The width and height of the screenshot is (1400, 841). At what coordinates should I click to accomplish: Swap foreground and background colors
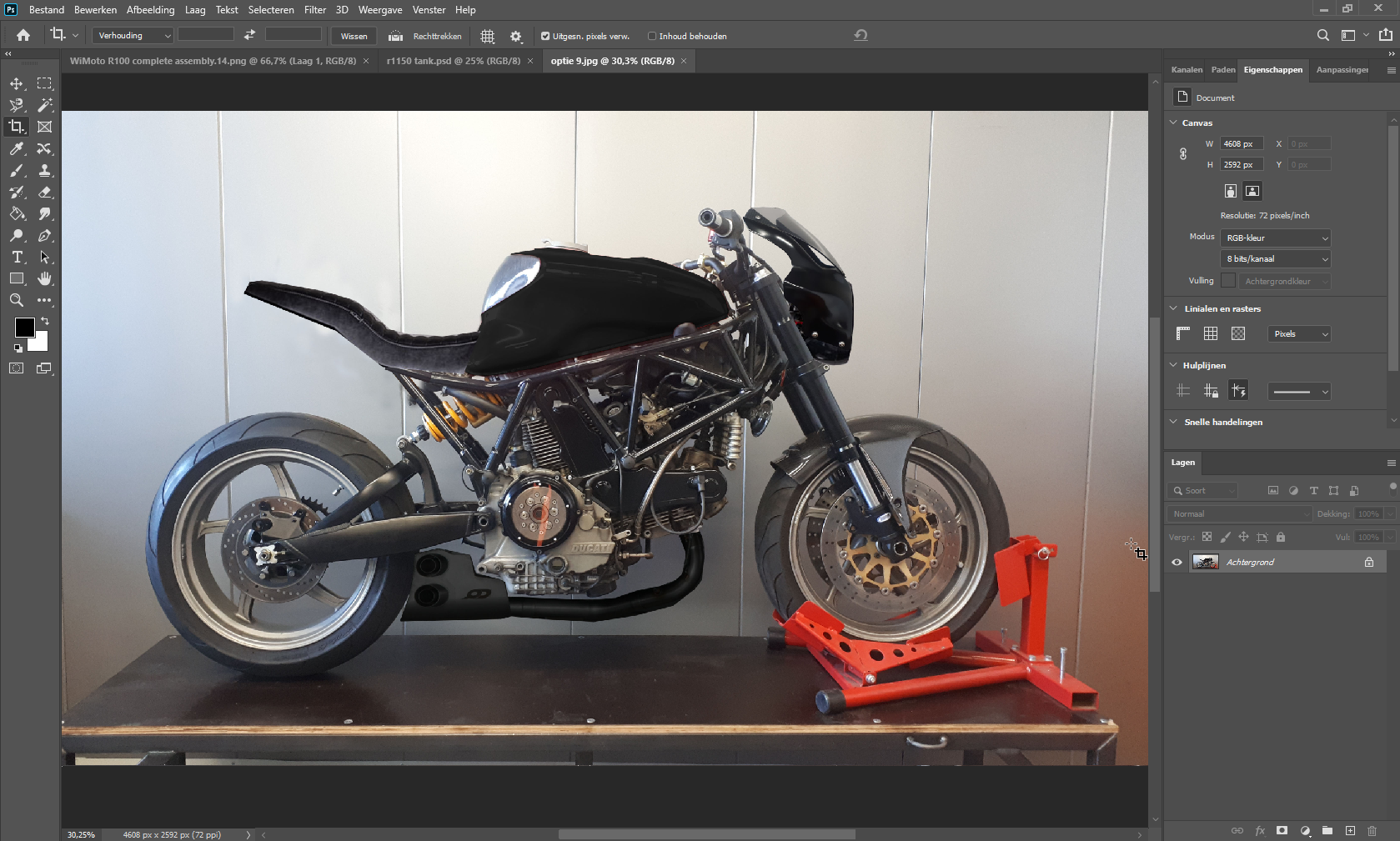pos(45,321)
